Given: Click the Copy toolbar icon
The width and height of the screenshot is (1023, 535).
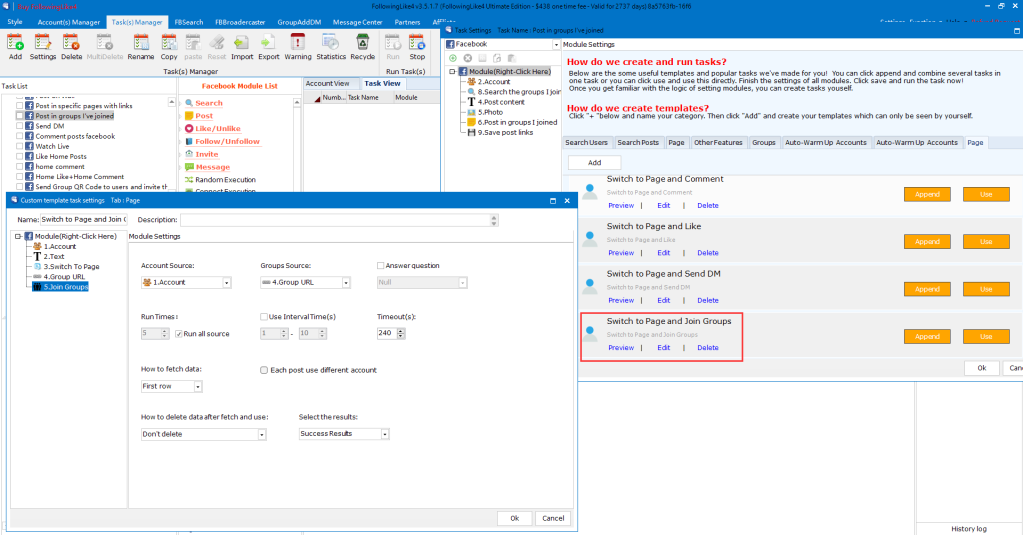Looking at the screenshot, I should [169, 47].
